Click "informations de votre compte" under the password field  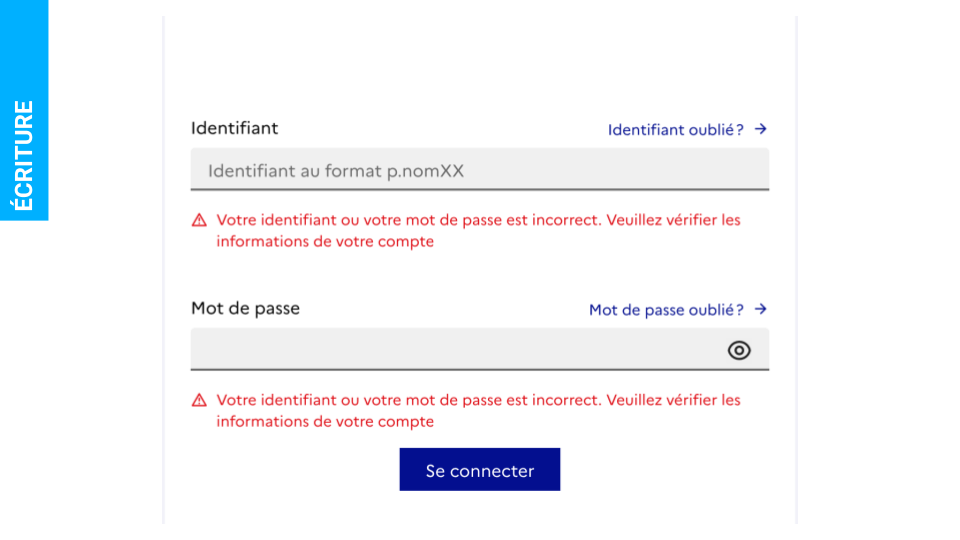pyautogui.click(x=325, y=422)
